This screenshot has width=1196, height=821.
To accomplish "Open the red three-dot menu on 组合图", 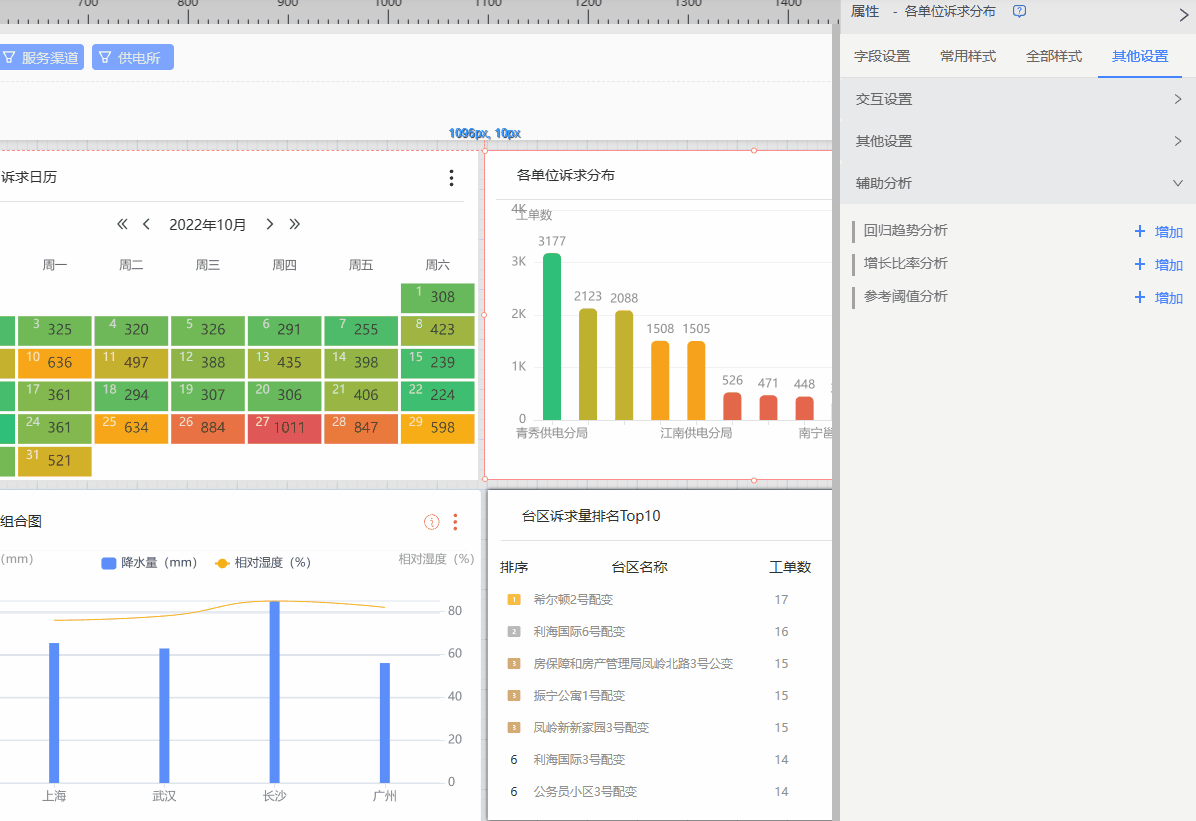I will coord(455,522).
